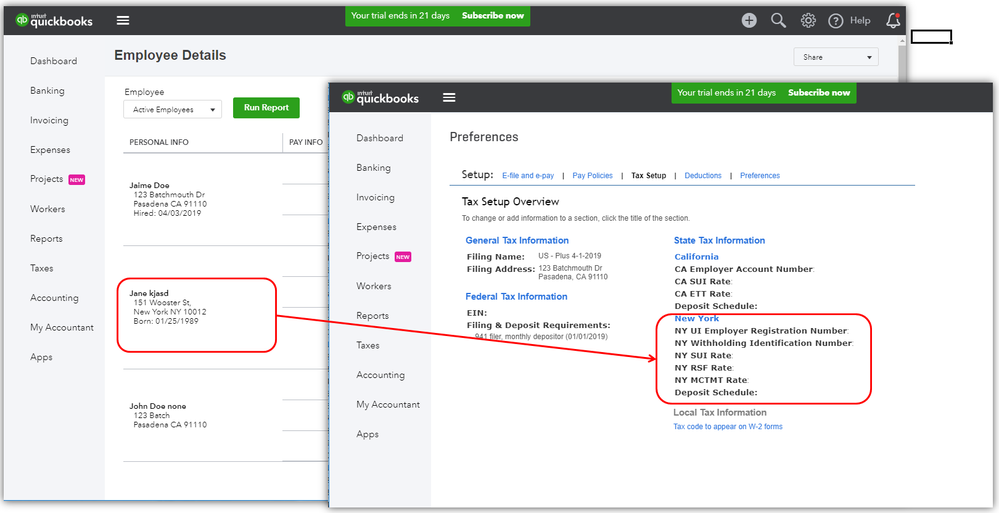Open the New York state tax link
Image resolution: width=999 pixels, height=513 pixels.
point(696,318)
